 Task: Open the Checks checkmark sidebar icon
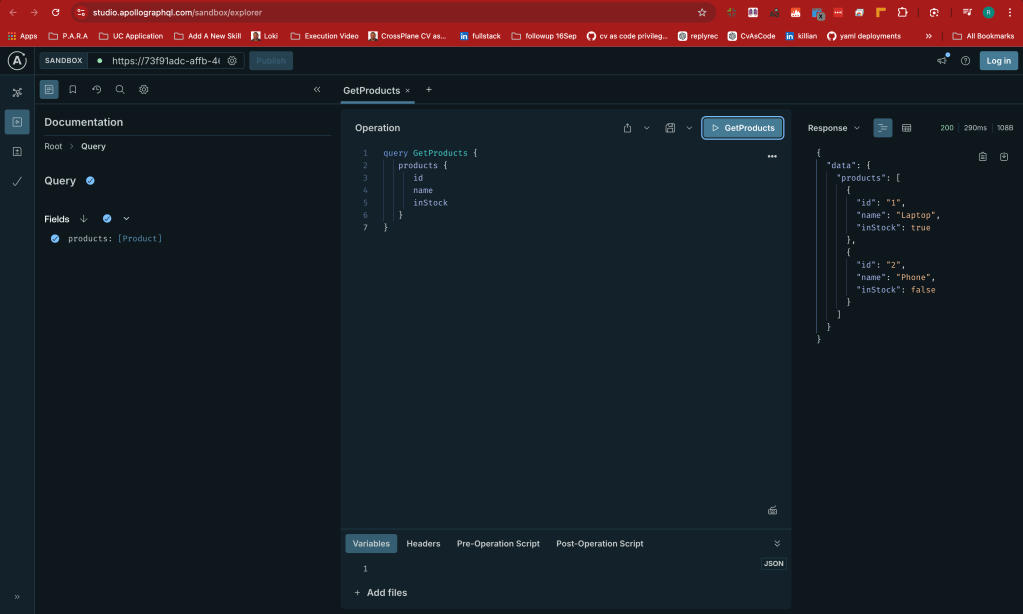click(x=17, y=181)
